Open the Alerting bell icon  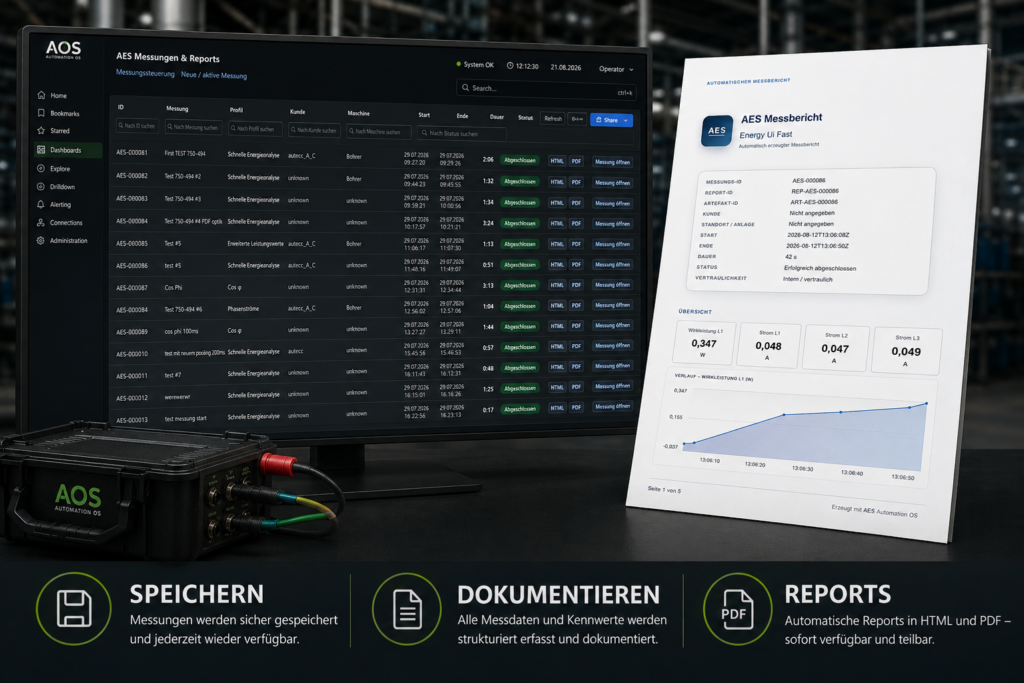tap(41, 204)
